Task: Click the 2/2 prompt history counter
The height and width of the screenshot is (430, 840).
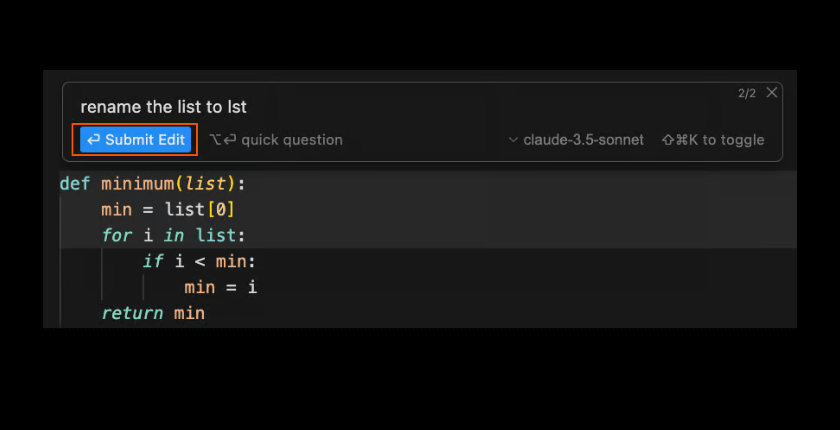Action: tap(747, 94)
